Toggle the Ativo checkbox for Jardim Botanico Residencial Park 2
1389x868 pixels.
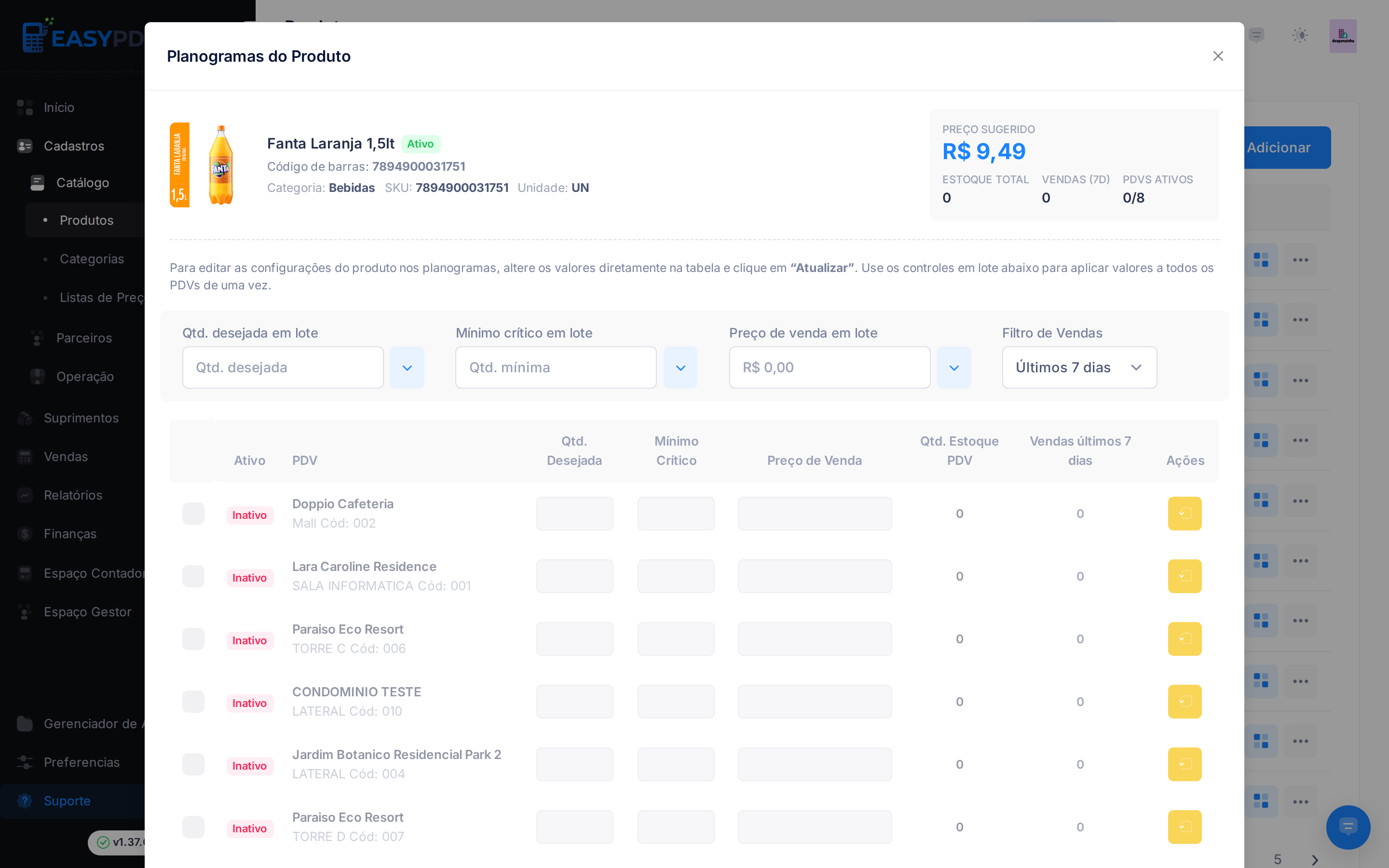coord(193,764)
